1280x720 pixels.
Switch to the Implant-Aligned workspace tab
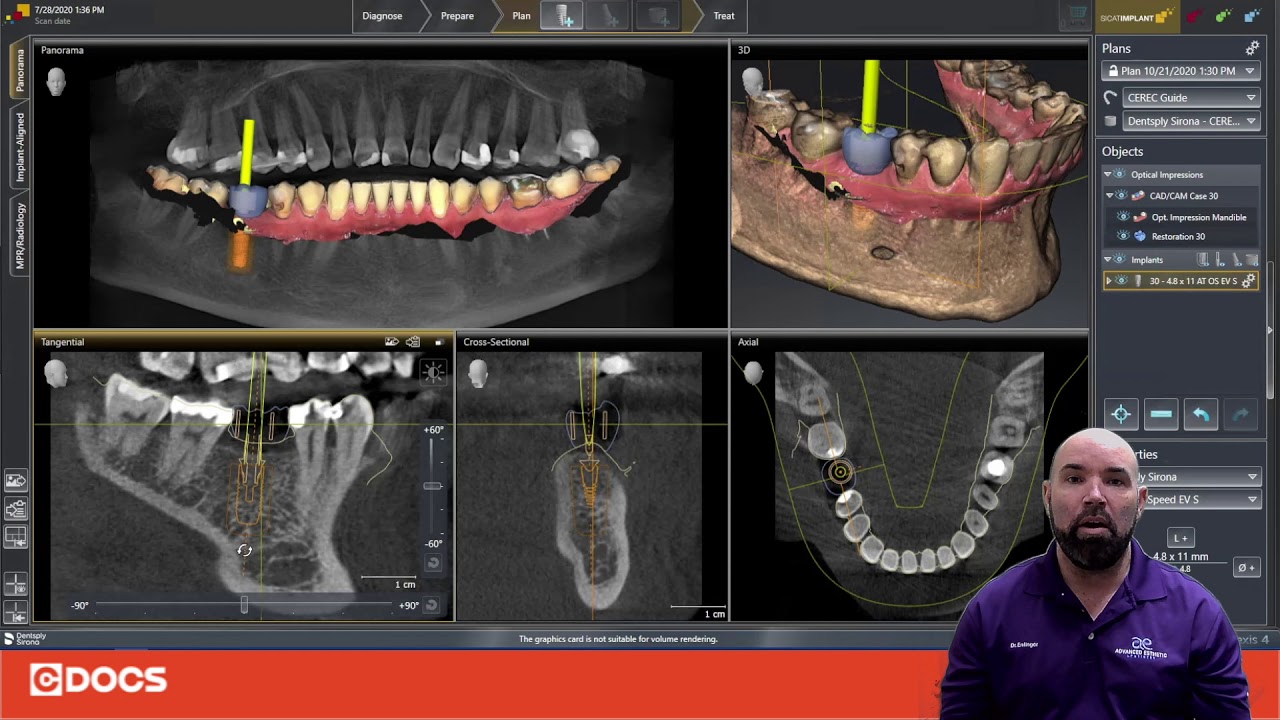[18, 147]
